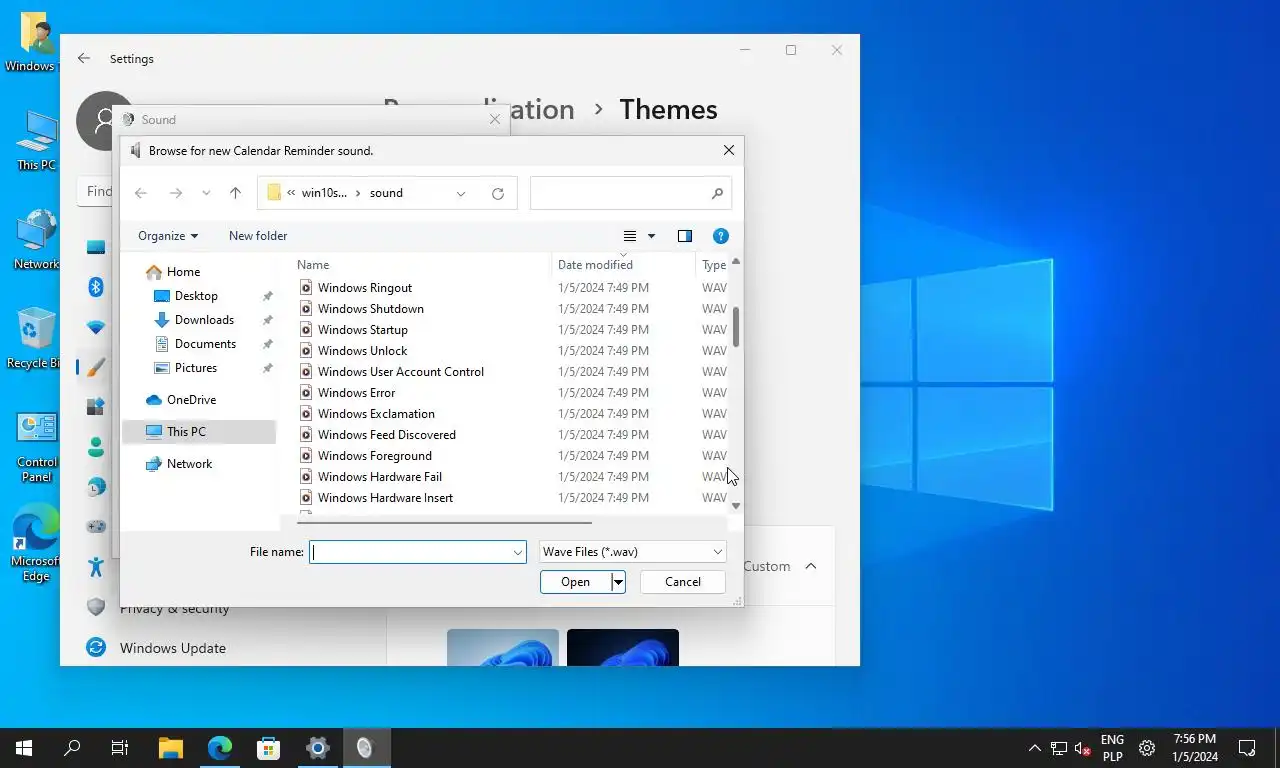Open recent locations dropdown arrow
Viewport: 1280px width, 768px height.
pos(206,193)
